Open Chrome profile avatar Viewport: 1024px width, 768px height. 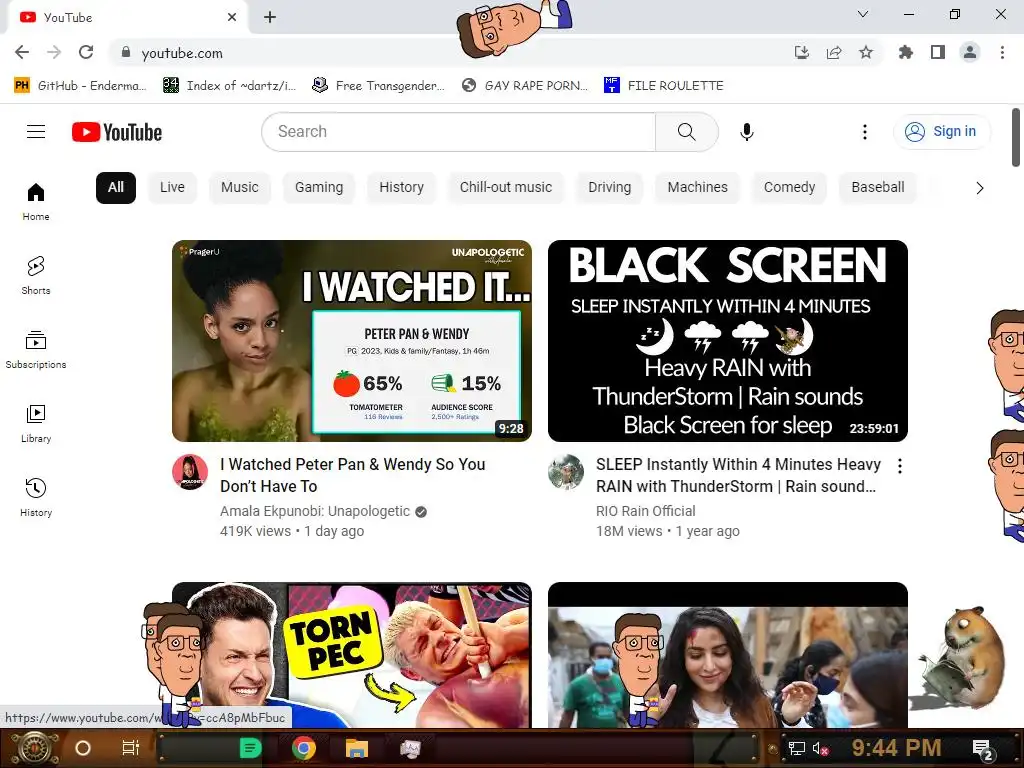970,52
